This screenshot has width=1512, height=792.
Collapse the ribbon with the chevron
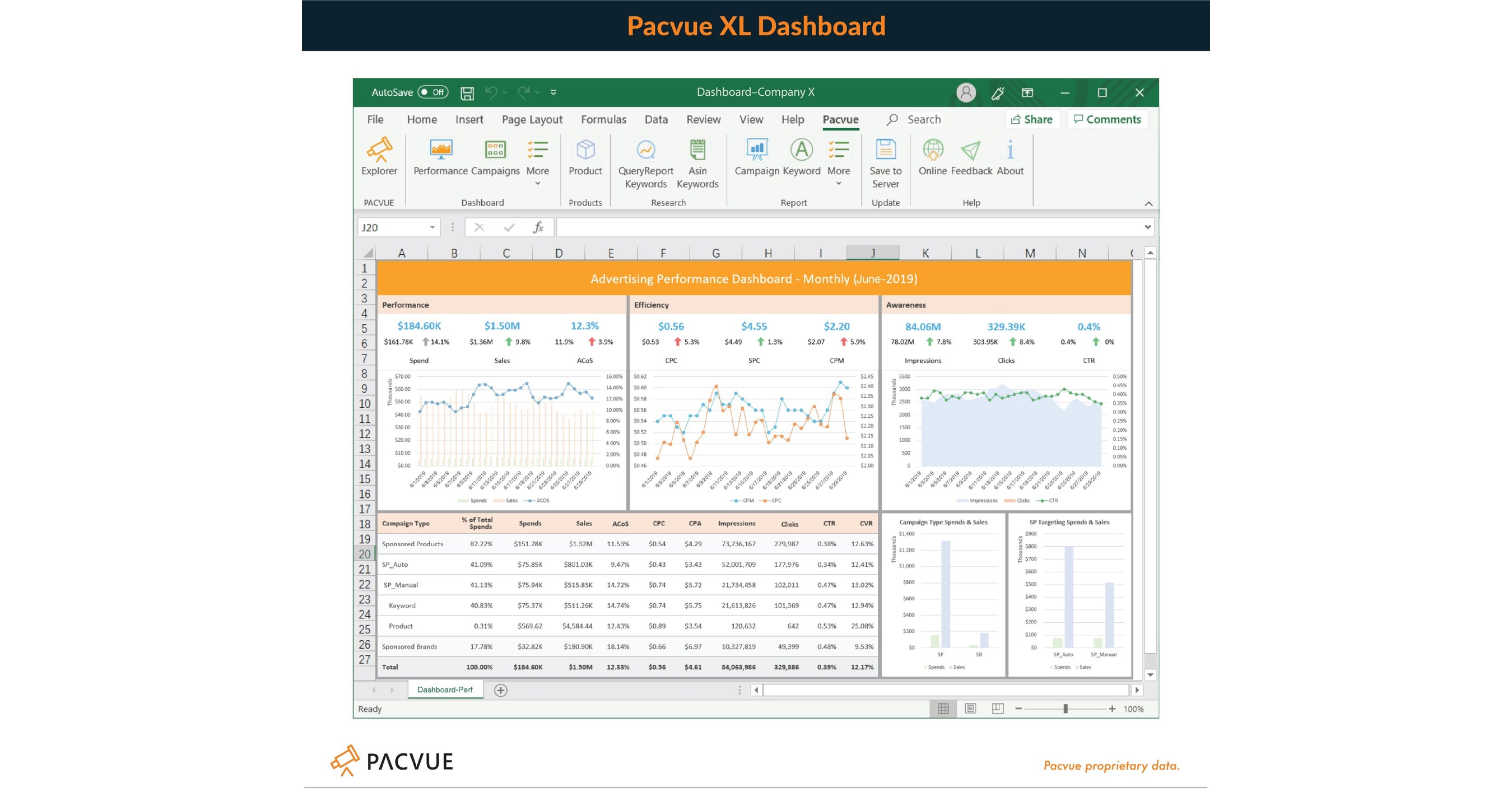point(1148,203)
